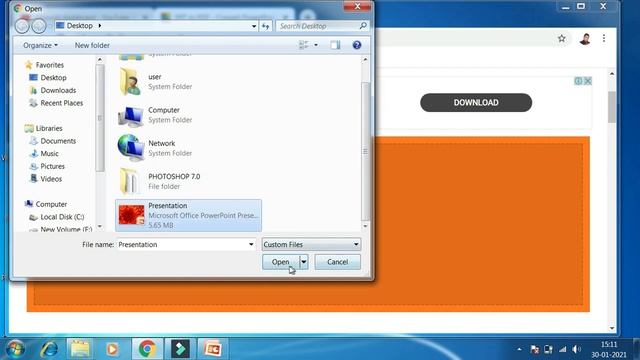Image resolution: width=640 pixels, height=360 pixels.
Task: Click the ad info icon
Action: [x=578, y=81]
